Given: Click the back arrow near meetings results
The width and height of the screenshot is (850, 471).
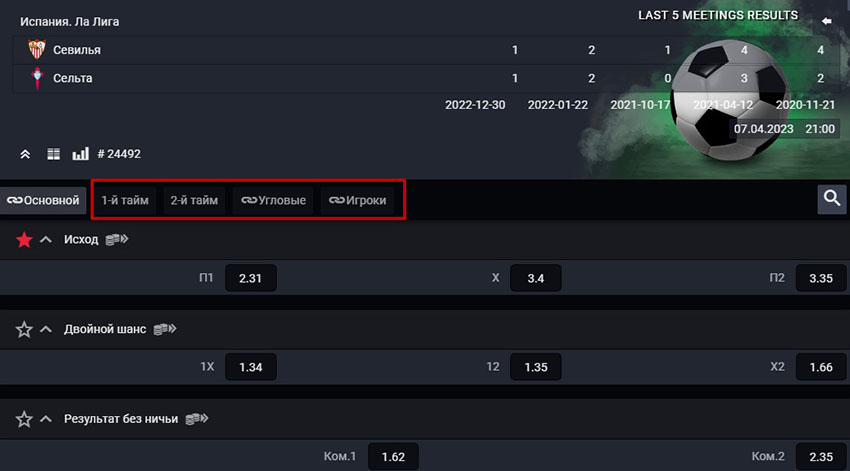Looking at the screenshot, I should [x=826, y=20].
